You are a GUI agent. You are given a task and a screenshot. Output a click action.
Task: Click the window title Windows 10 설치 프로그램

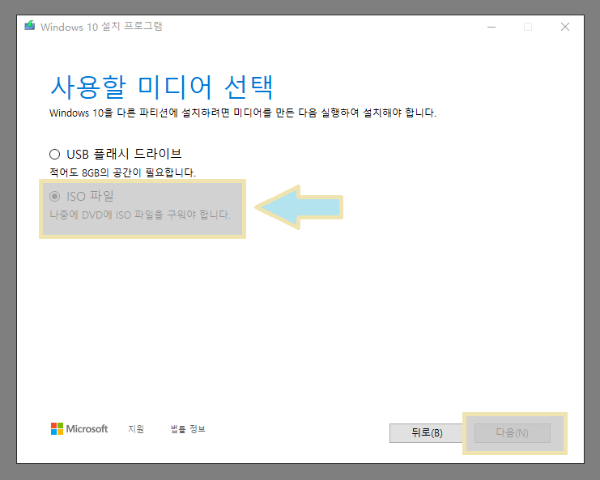point(101,27)
